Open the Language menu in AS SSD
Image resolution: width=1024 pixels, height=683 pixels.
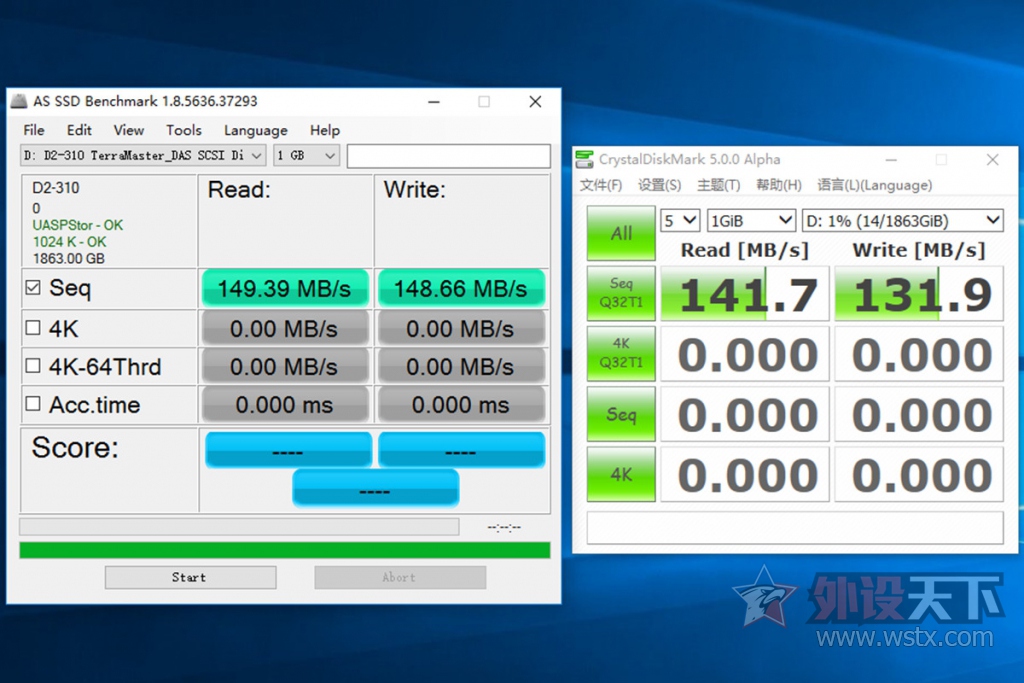point(255,130)
